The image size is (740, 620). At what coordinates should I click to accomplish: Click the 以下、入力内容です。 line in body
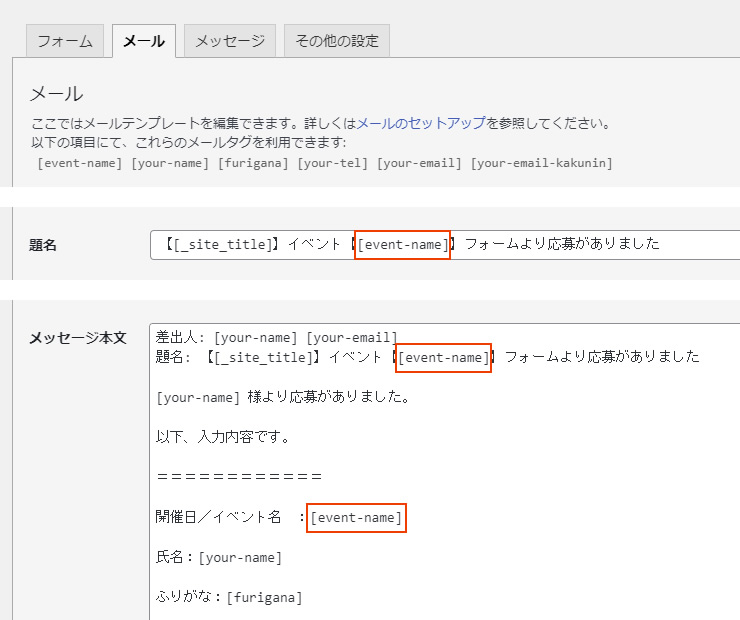(x=223, y=436)
